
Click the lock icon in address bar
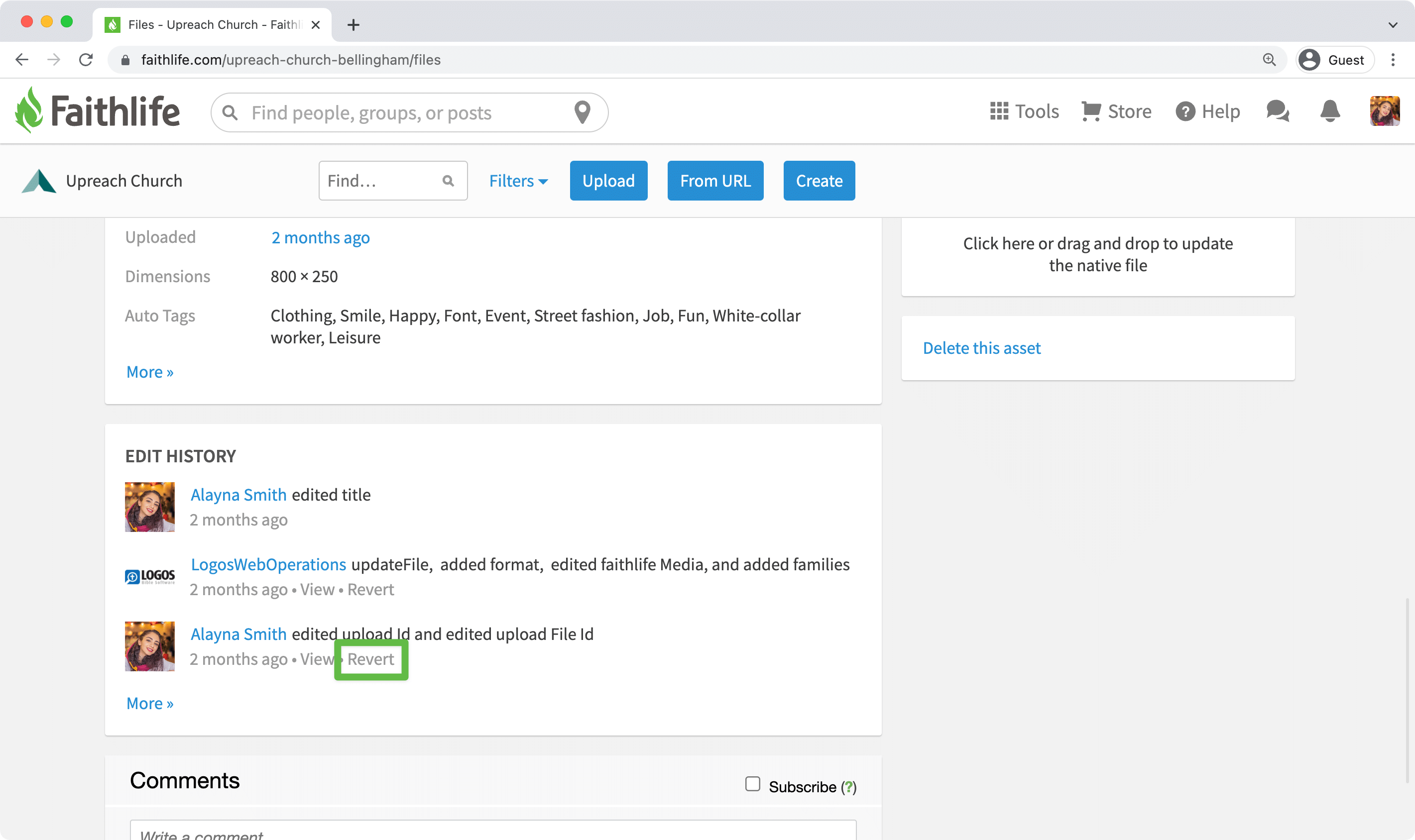(125, 60)
